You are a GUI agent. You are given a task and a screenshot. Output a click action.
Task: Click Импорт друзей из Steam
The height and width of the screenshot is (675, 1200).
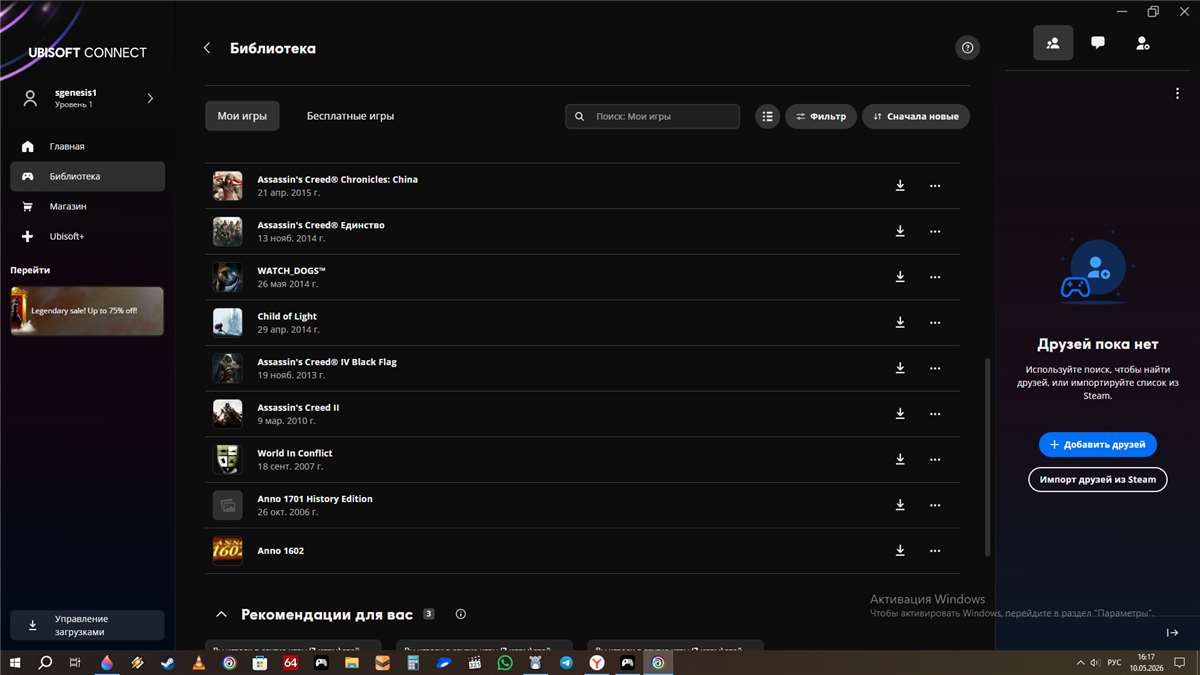1098,479
